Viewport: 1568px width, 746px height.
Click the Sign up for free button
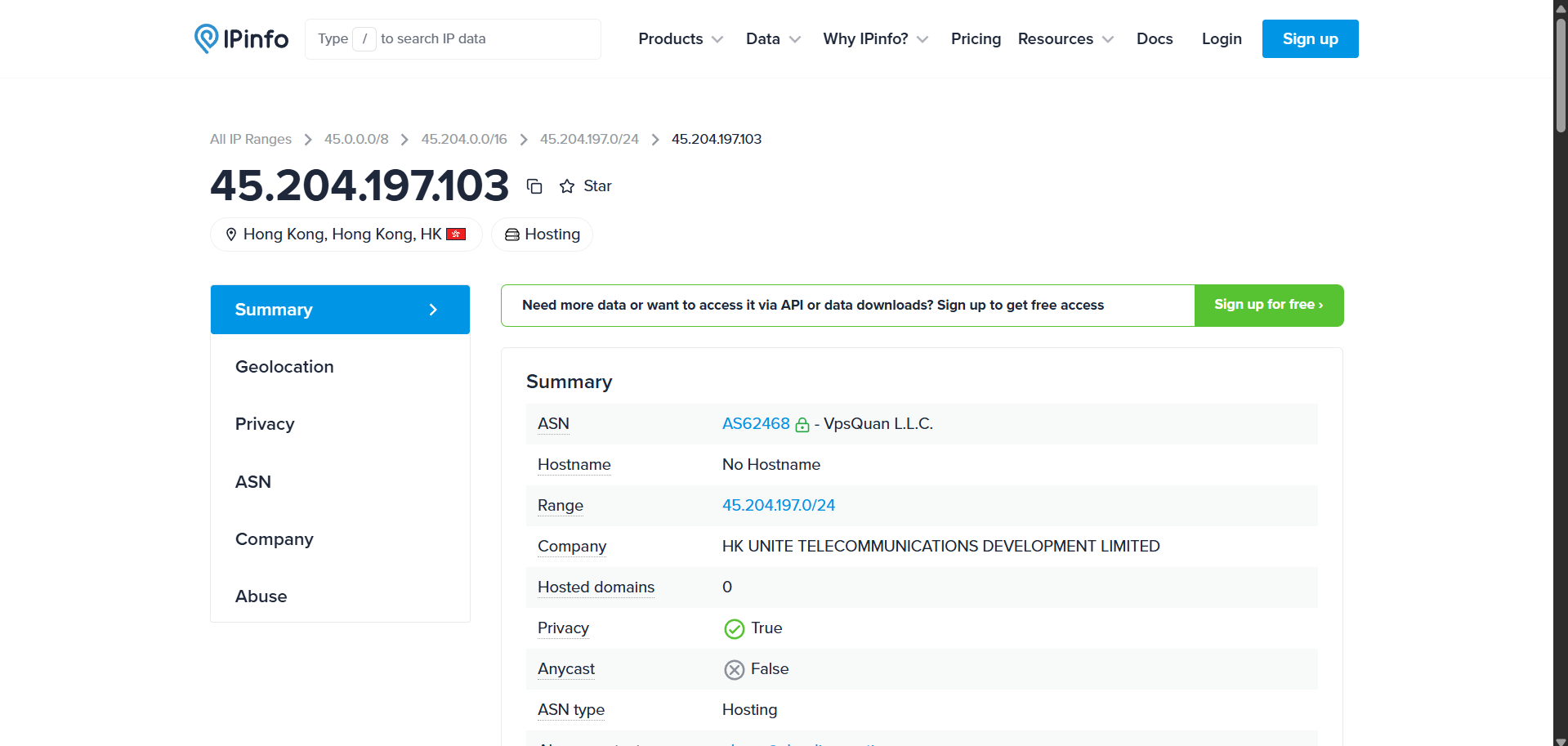(x=1269, y=305)
